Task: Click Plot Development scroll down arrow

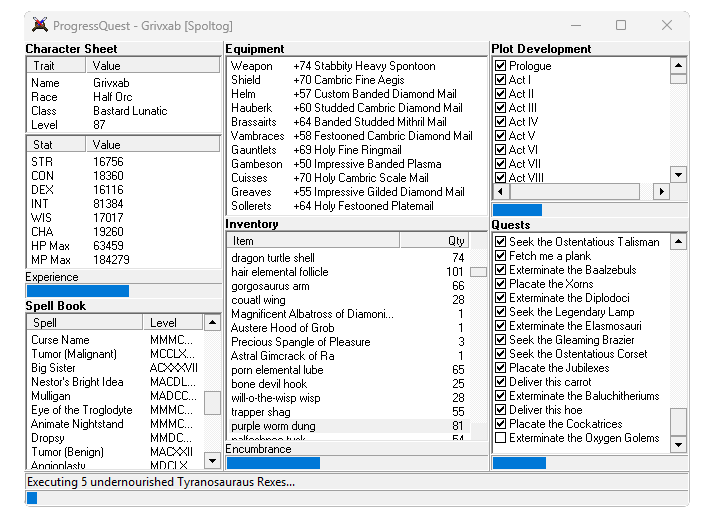Action: (678, 174)
